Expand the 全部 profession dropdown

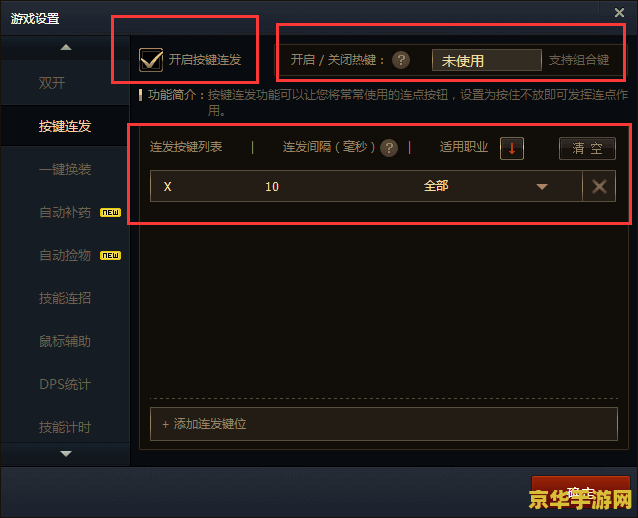[x=542, y=187]
